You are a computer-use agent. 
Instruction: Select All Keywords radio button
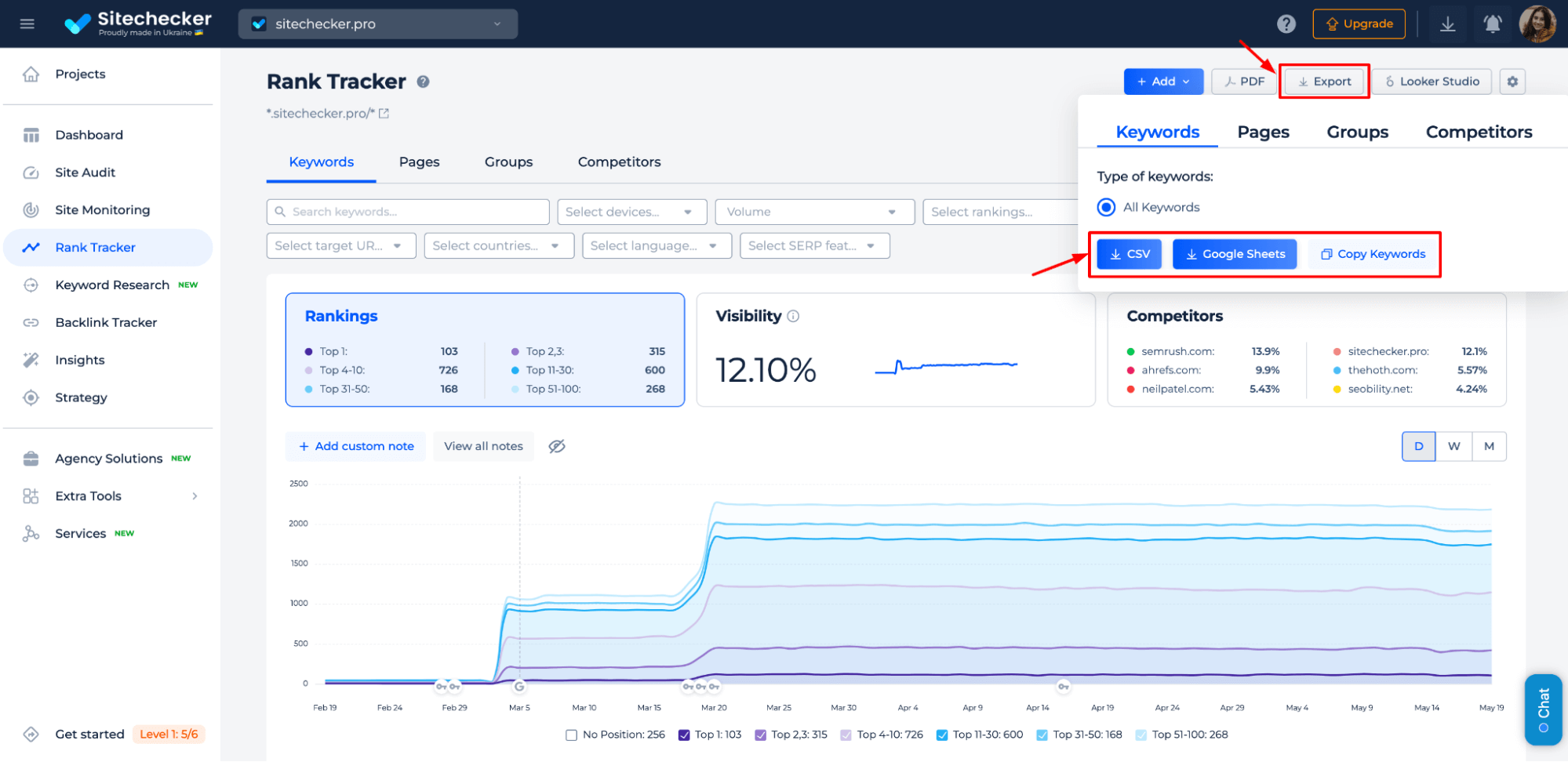(x=1106, y=207)
